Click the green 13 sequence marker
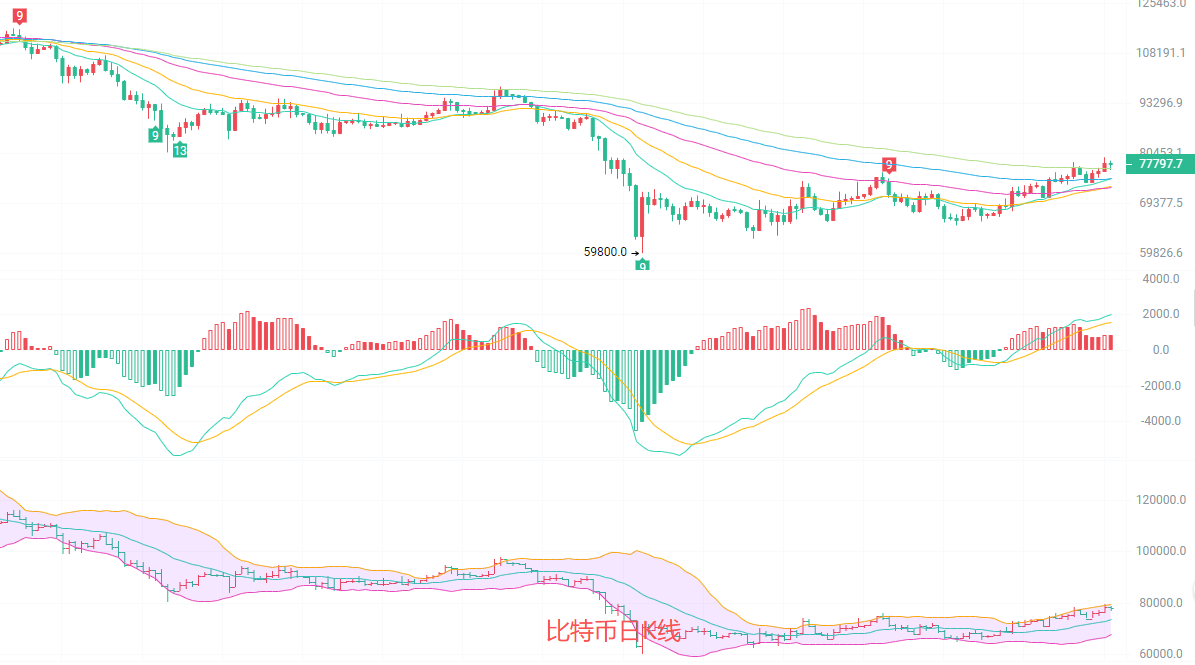The image size is (1195, 665). (x=179, y=151)
